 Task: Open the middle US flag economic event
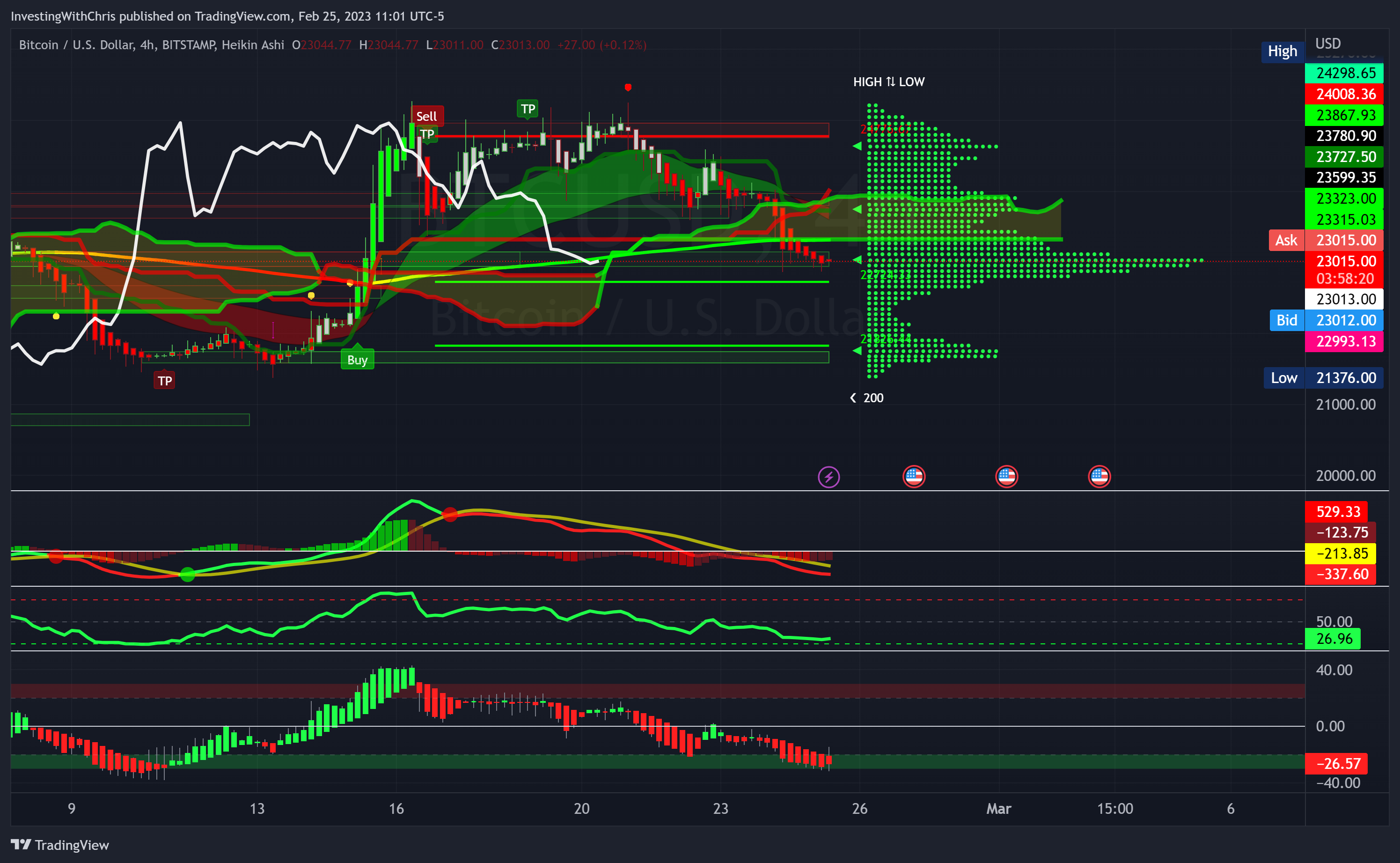pos(1006,477)
